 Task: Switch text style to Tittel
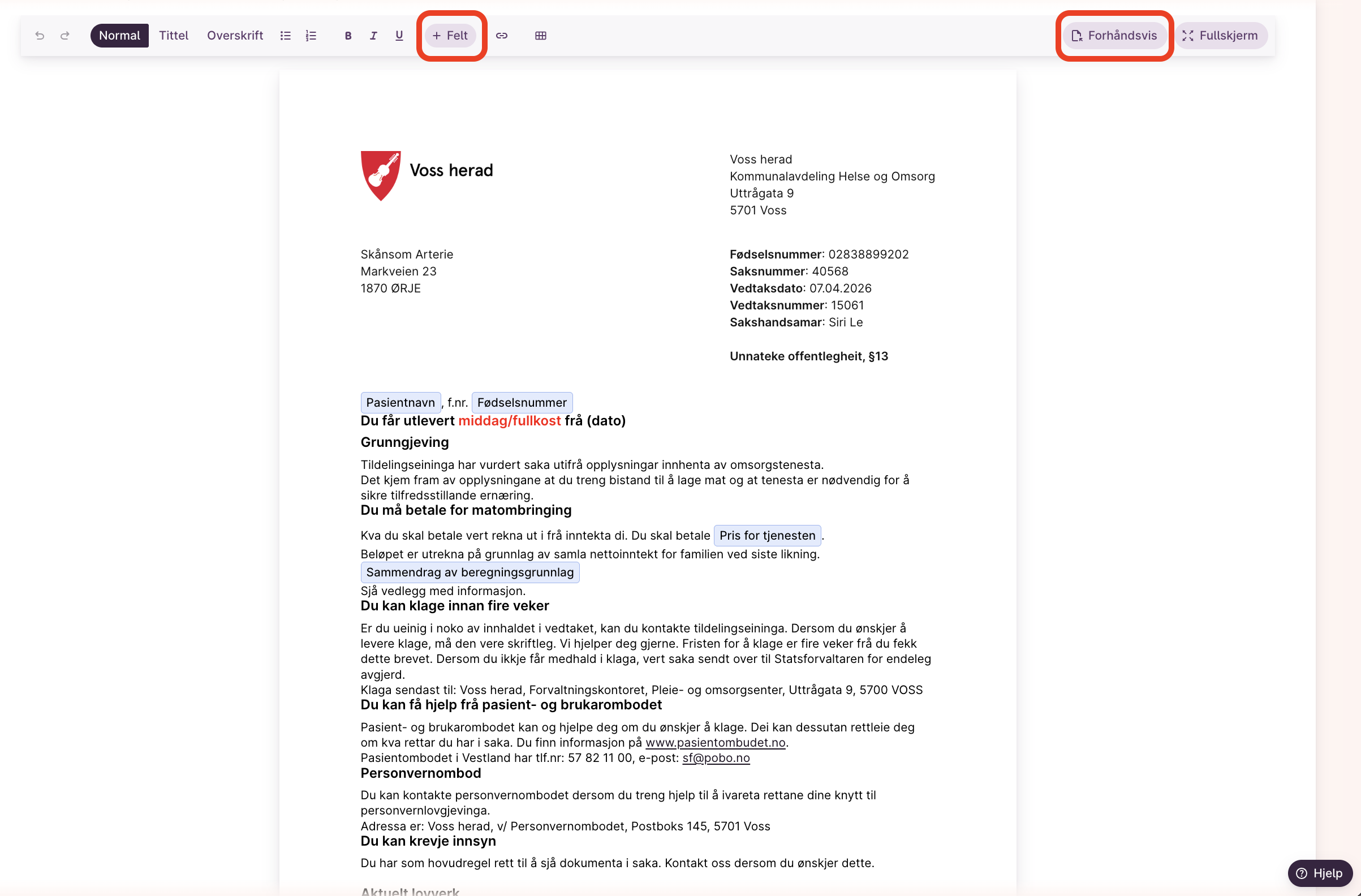click(173, 36)
